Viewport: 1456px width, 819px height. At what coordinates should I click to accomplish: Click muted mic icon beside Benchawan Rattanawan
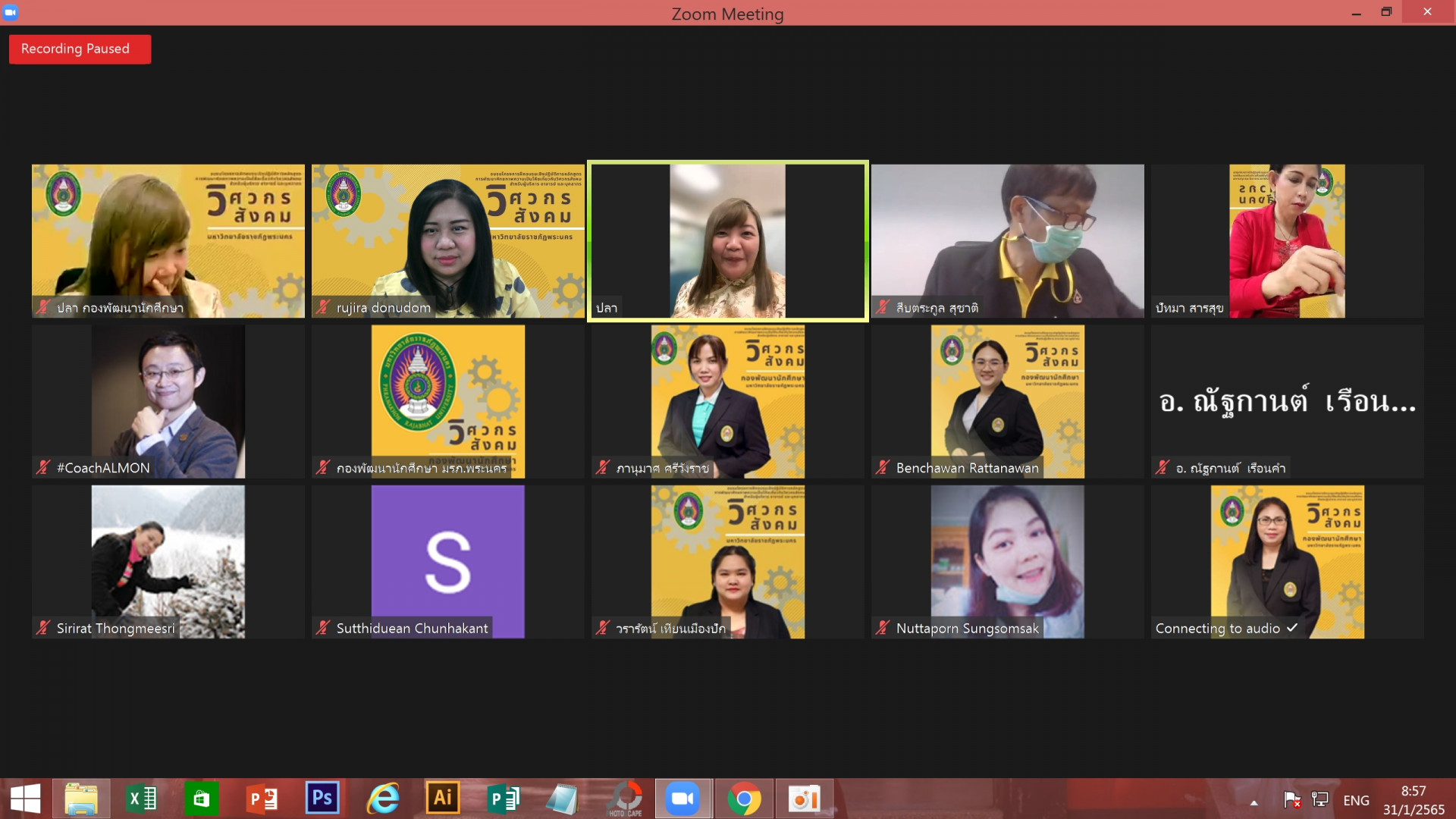click(883, 468)
